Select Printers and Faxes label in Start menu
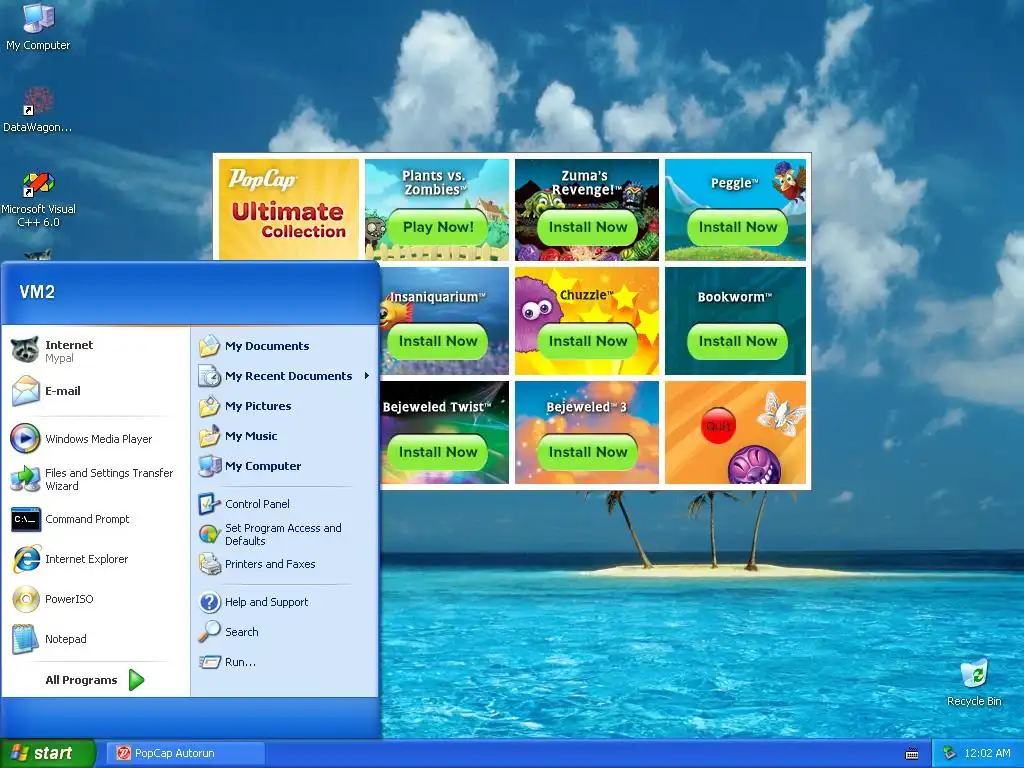 270,564
